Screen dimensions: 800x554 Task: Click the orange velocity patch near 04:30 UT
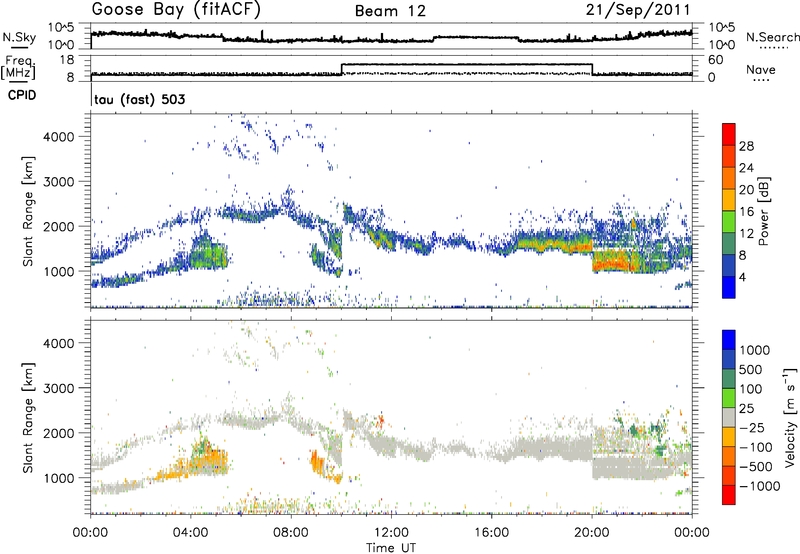[210, 462]
